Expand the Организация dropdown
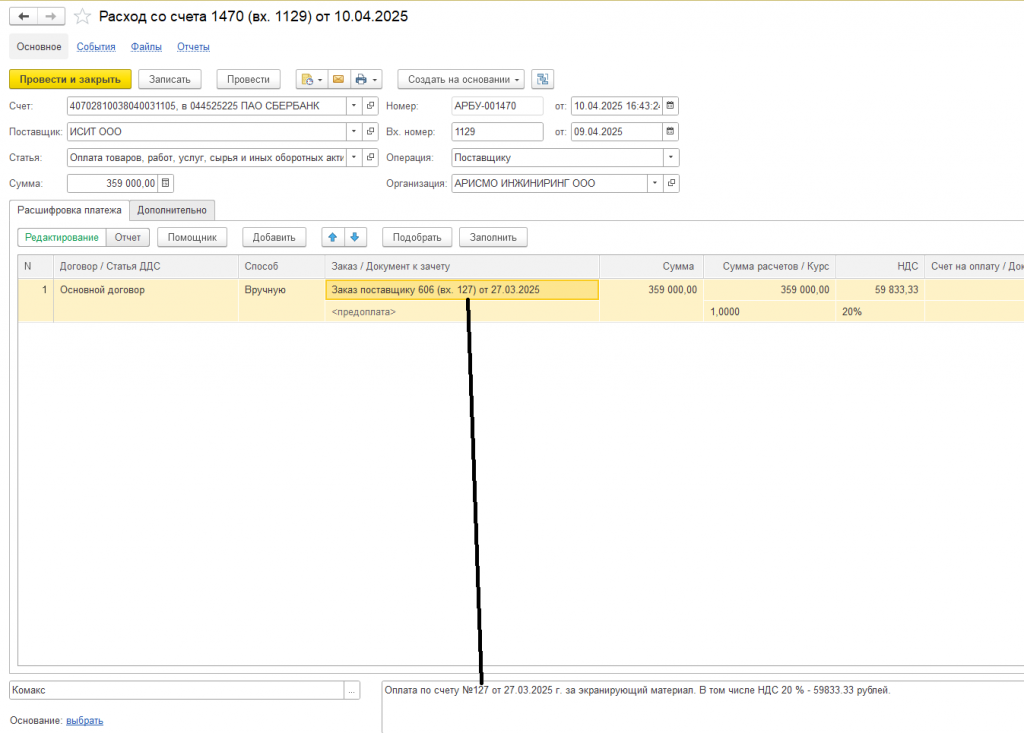 point(655,184)
